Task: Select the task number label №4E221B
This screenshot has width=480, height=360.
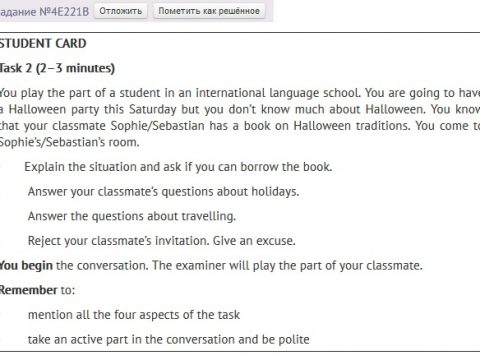Action: tap(64, 12)
